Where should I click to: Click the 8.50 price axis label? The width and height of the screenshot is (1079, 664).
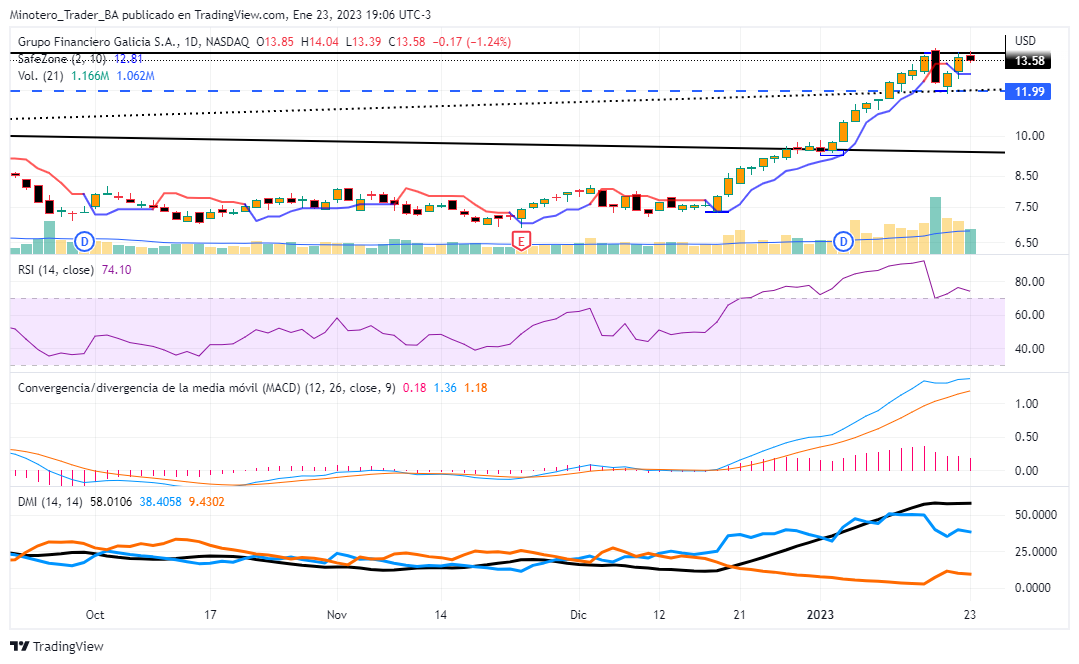[1027, 175]
